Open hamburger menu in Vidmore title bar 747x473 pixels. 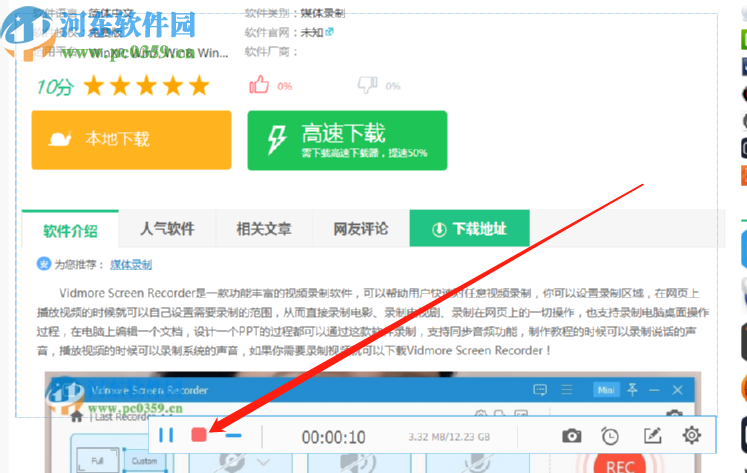click(566, 390)
